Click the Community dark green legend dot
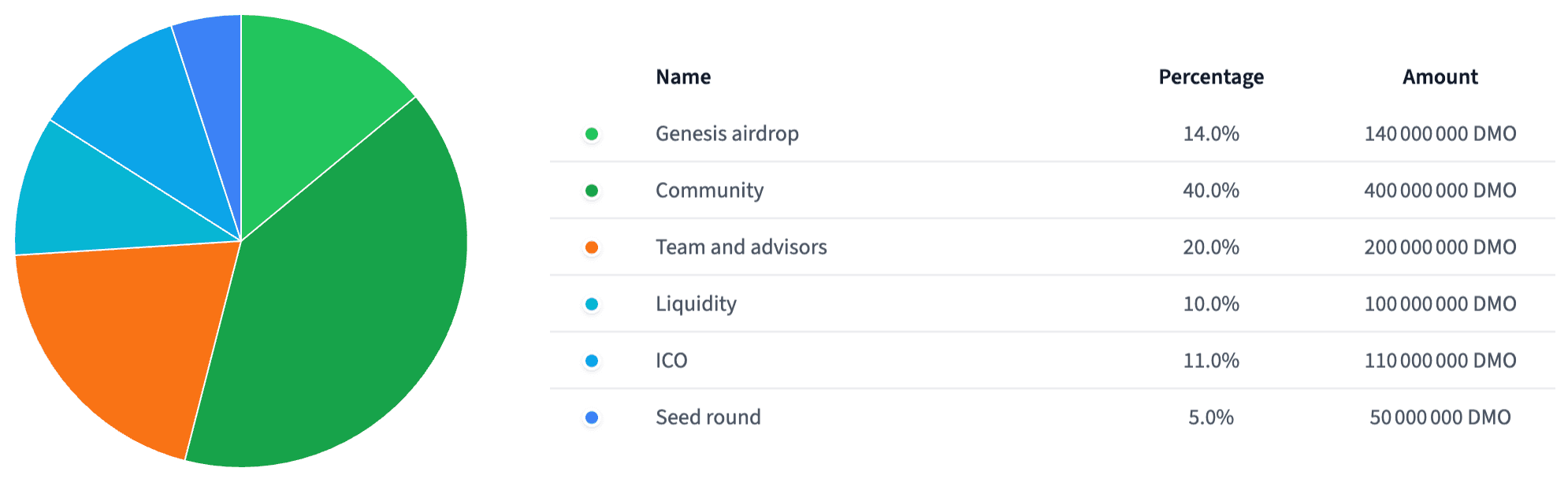The height and width of the screenshot is (479, 1568). pos(592,191)
